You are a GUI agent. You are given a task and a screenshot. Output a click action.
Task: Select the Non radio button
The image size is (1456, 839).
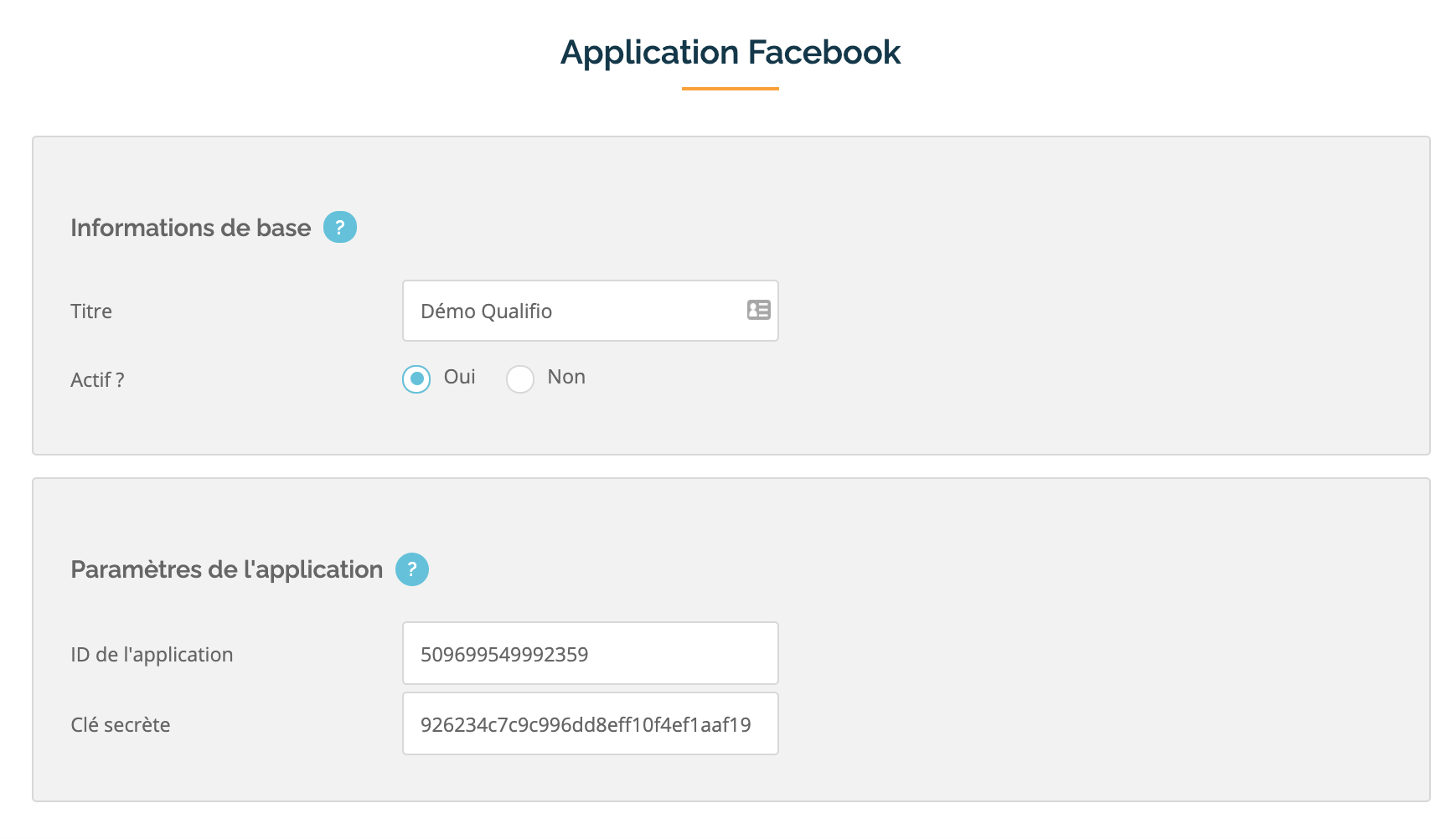coord(520,378)
